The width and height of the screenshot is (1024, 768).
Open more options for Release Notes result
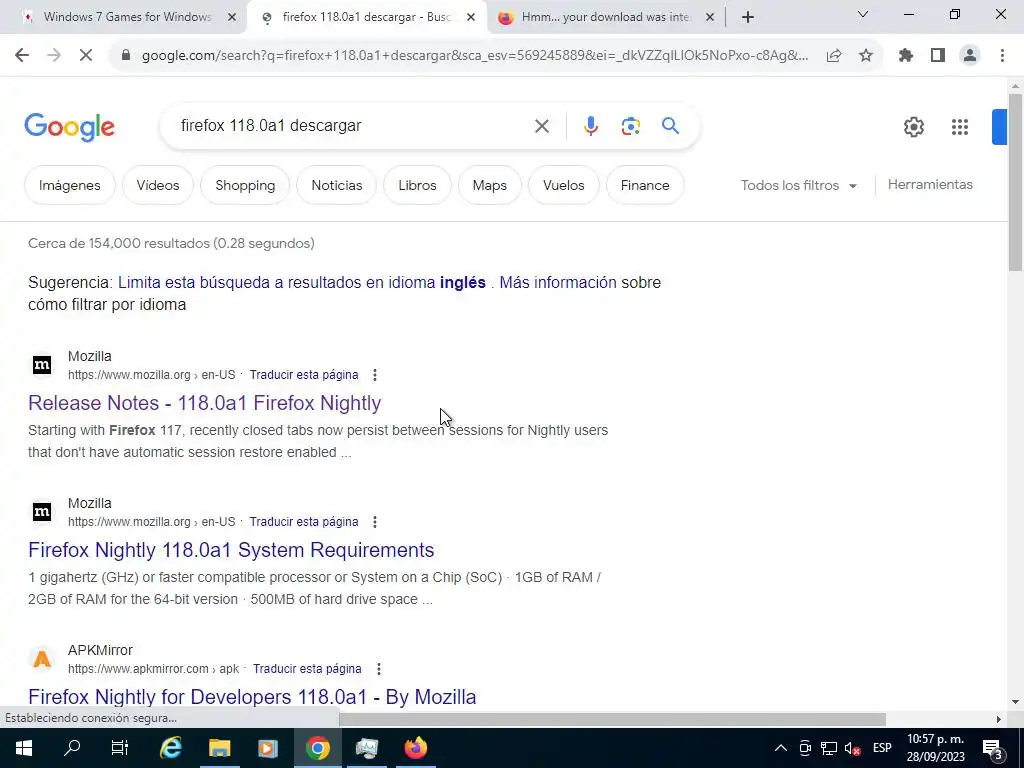click(375, 375)
